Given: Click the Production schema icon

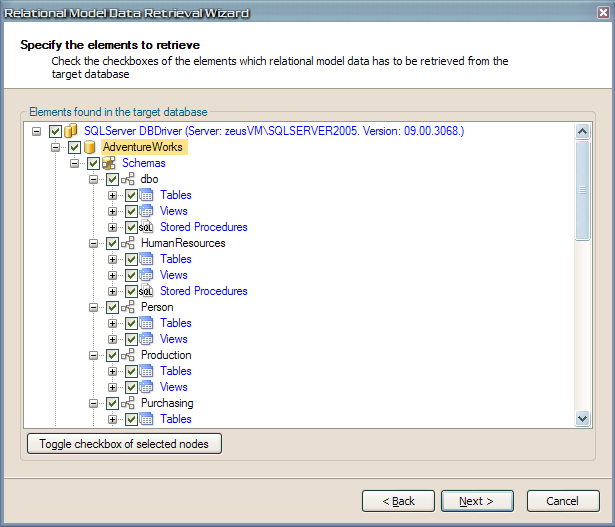Looking at the screenshot, I should coord(128,355).
